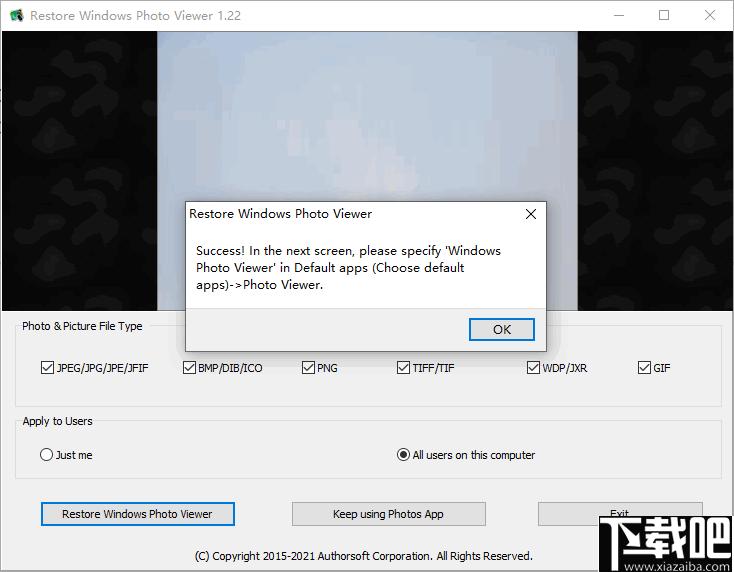Click the success message text in dialog
The height and width of the screenshot is (572, 734).
click(348, 268)
